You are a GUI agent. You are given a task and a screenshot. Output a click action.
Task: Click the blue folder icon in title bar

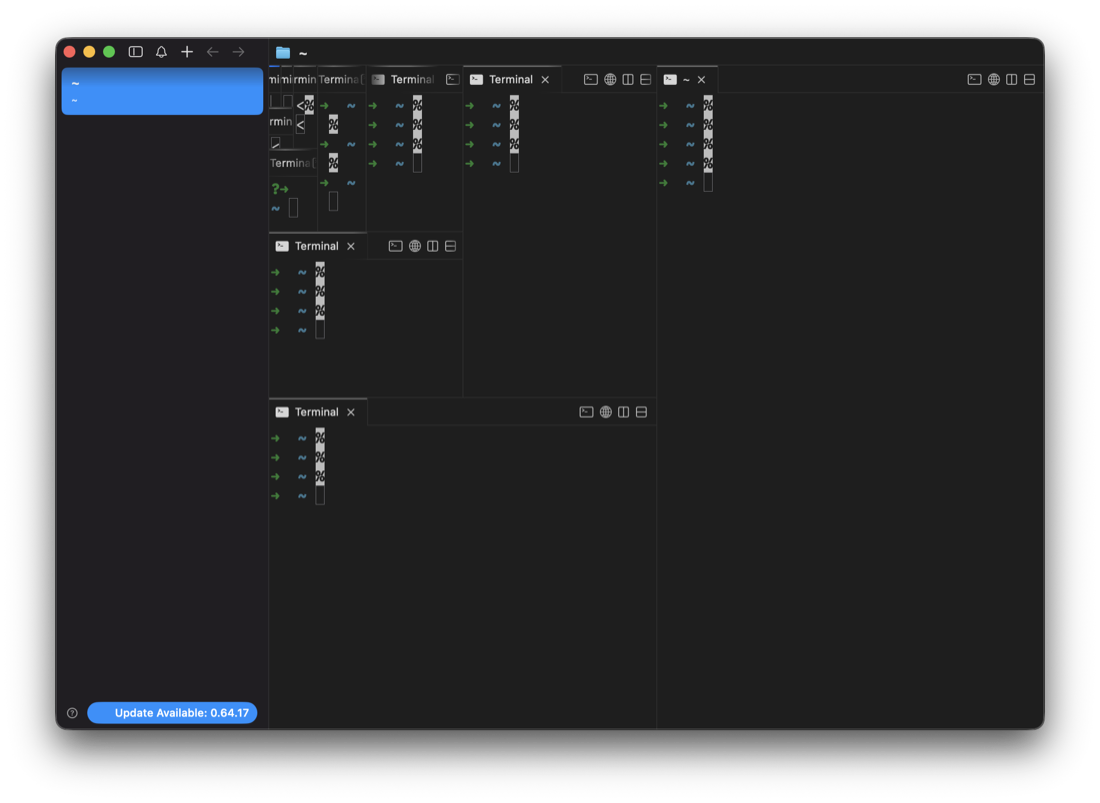283,53
